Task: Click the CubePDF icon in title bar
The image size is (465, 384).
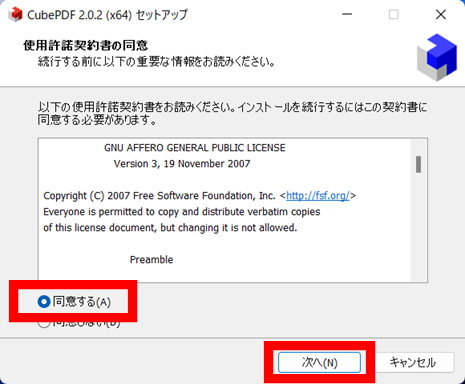Action: coord(15,15)
